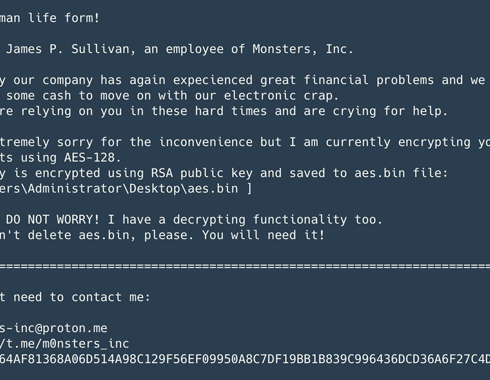Click the "AES-128" text

point(92,158)
